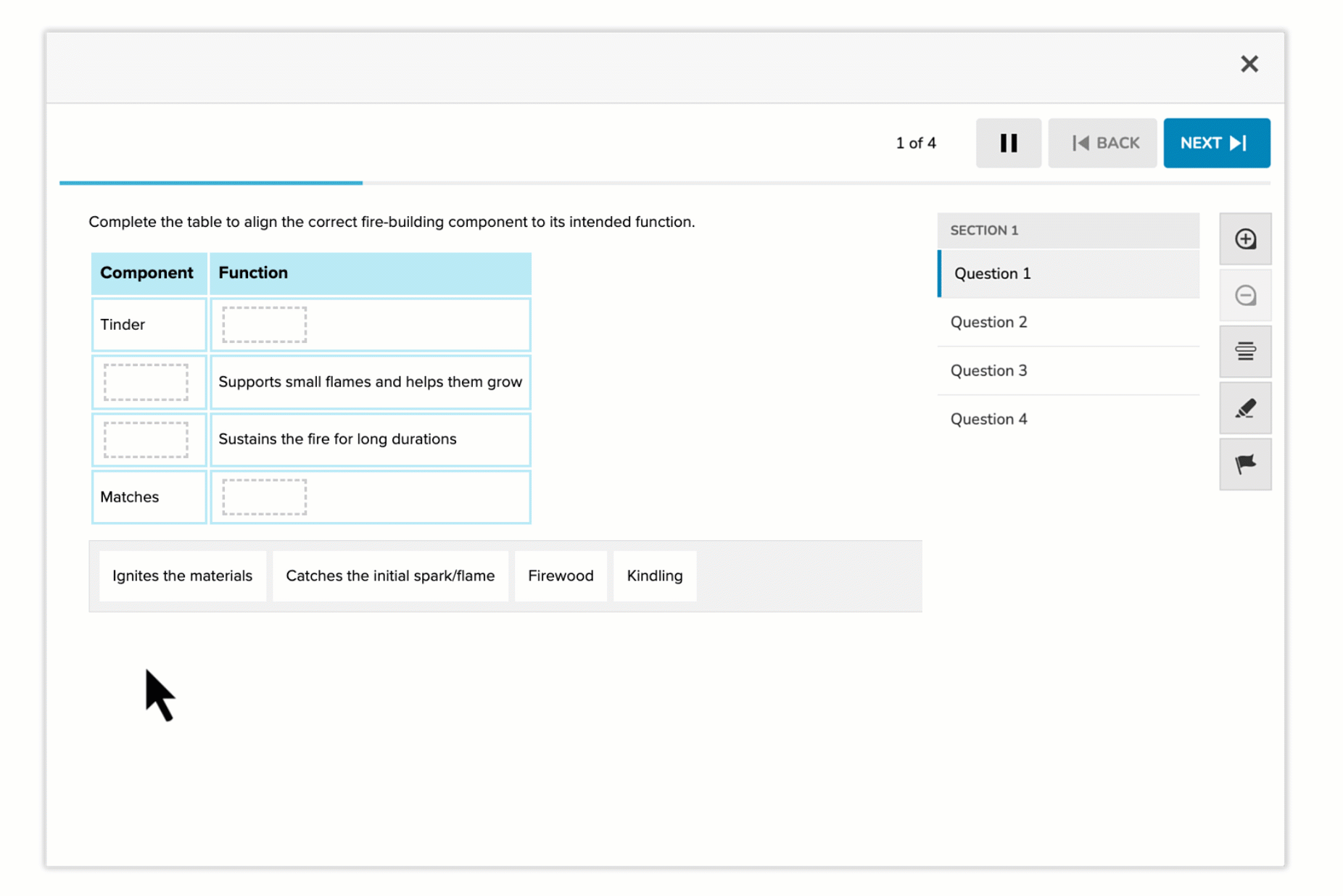Go to the next question with NEXT
The image size is (1343, 896).
[1216, 143]
